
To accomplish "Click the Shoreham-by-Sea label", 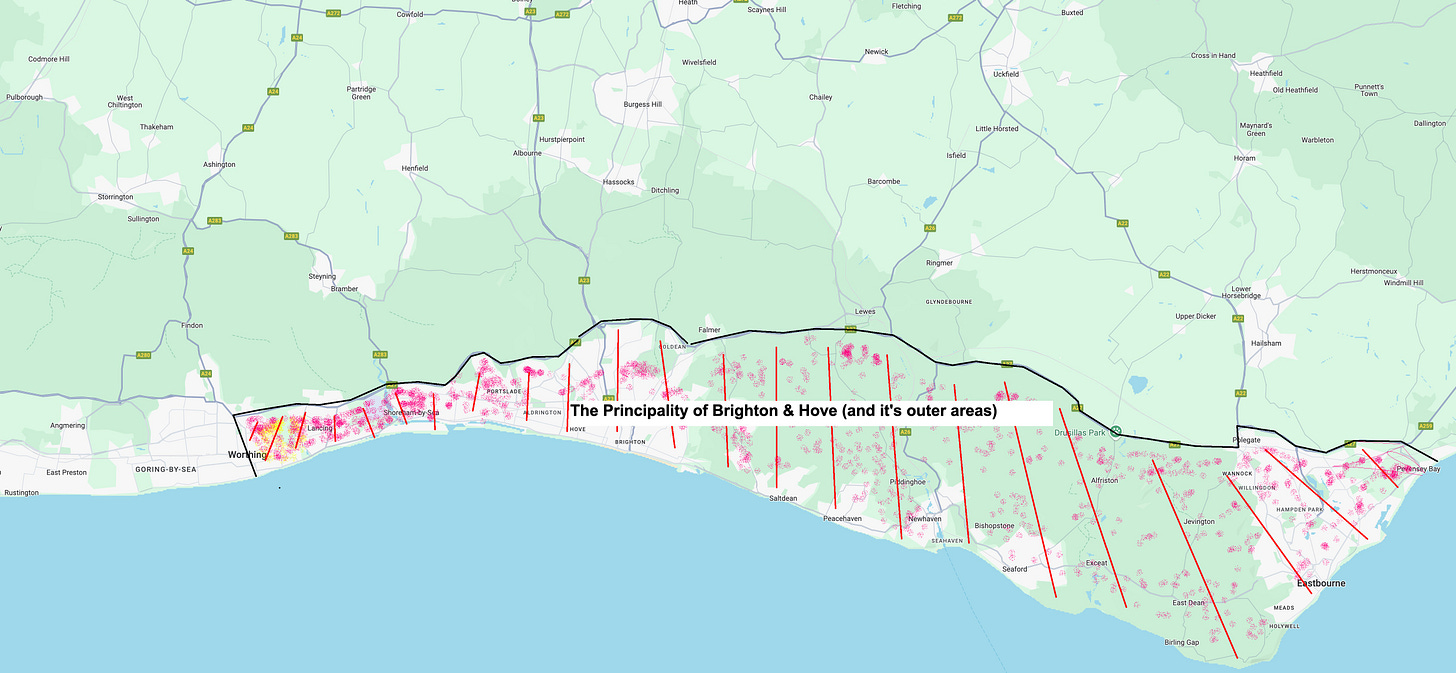I will [412, 413].
